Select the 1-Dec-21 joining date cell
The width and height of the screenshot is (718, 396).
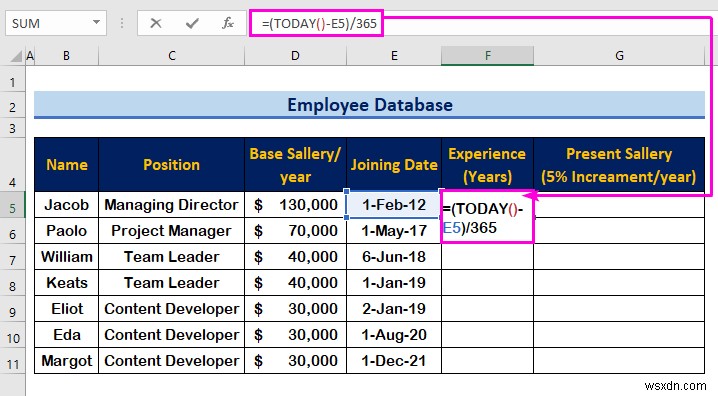tap(394, 361)
